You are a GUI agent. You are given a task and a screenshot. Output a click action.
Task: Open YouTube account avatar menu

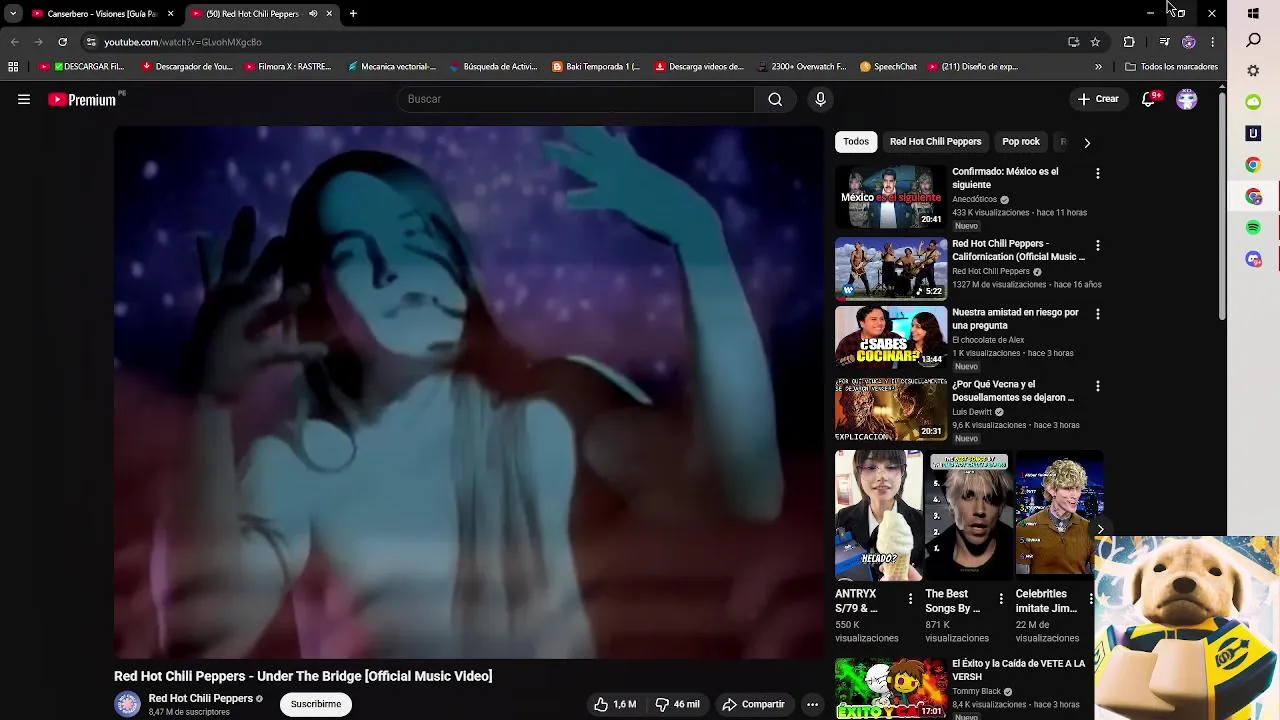point(1187,99)
